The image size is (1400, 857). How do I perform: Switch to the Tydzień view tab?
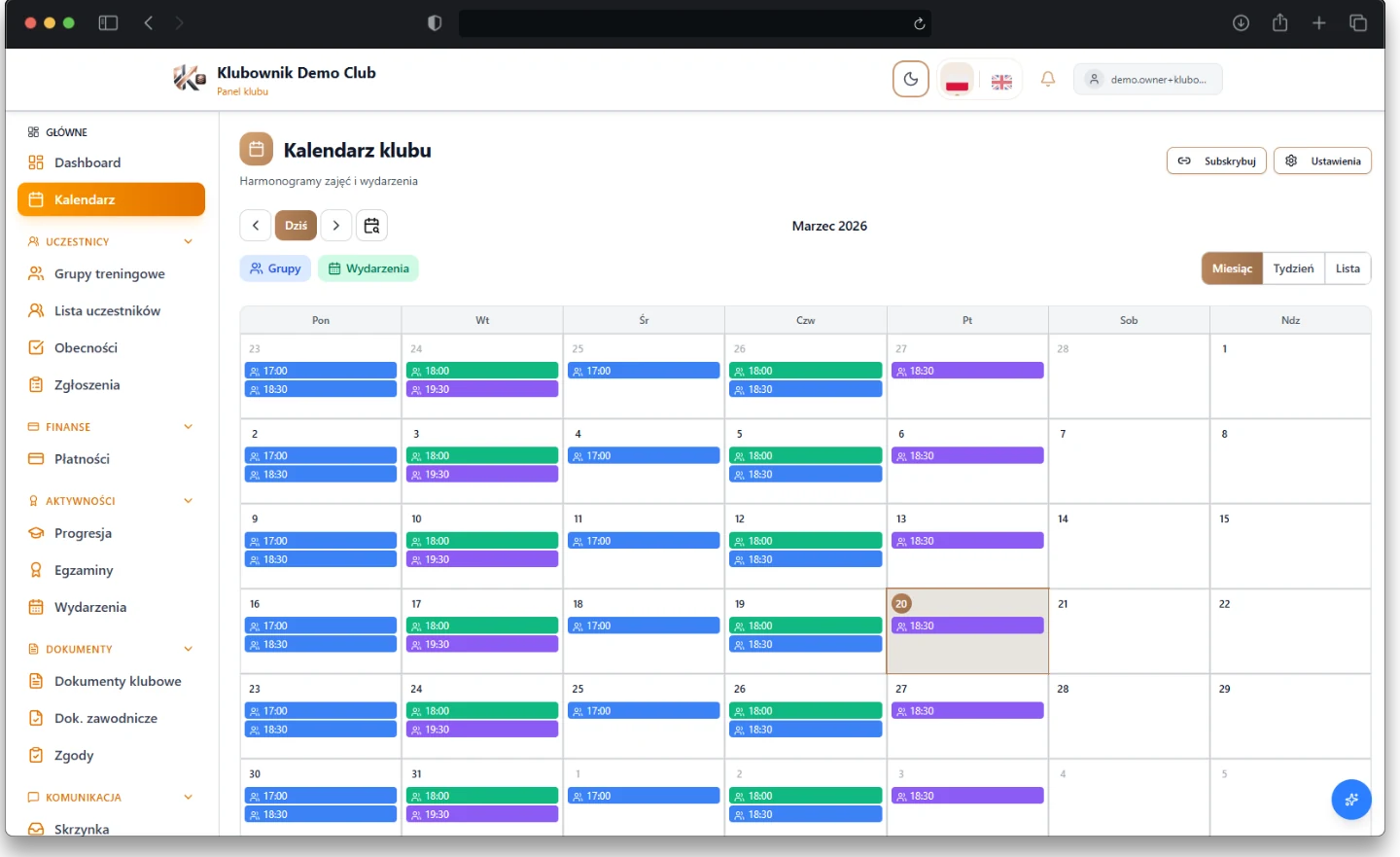[x=1293, y=268]
